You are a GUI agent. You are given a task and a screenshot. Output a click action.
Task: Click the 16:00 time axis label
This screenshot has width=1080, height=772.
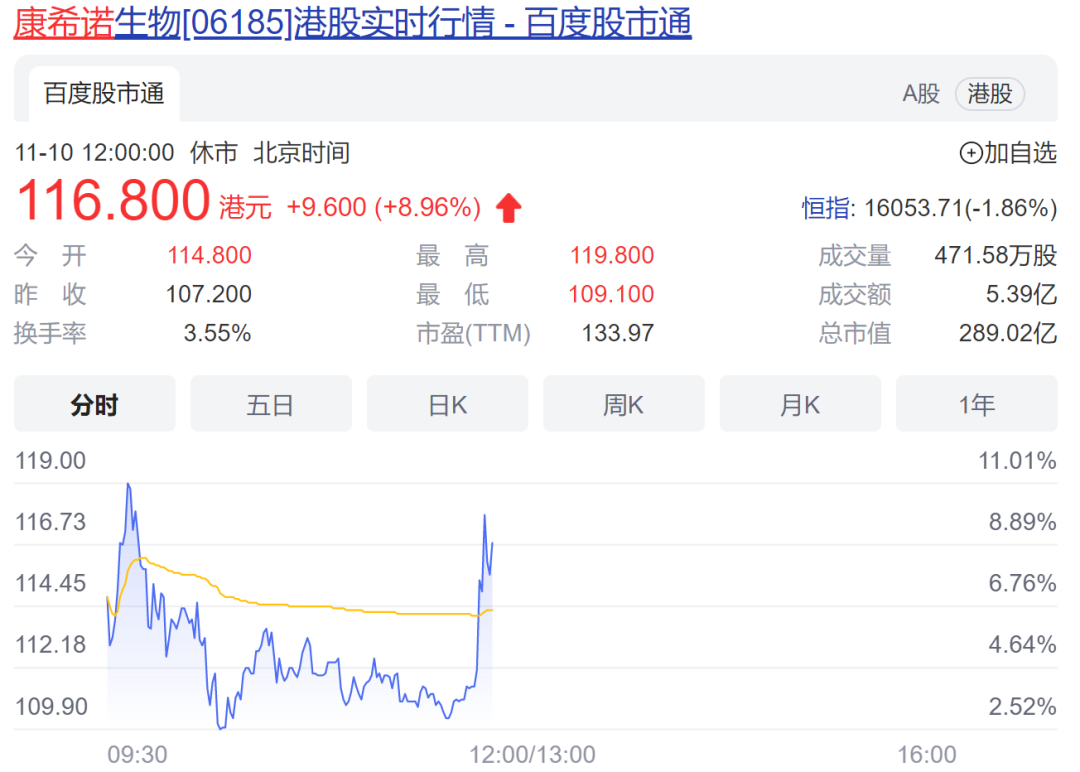pos(926,755)
